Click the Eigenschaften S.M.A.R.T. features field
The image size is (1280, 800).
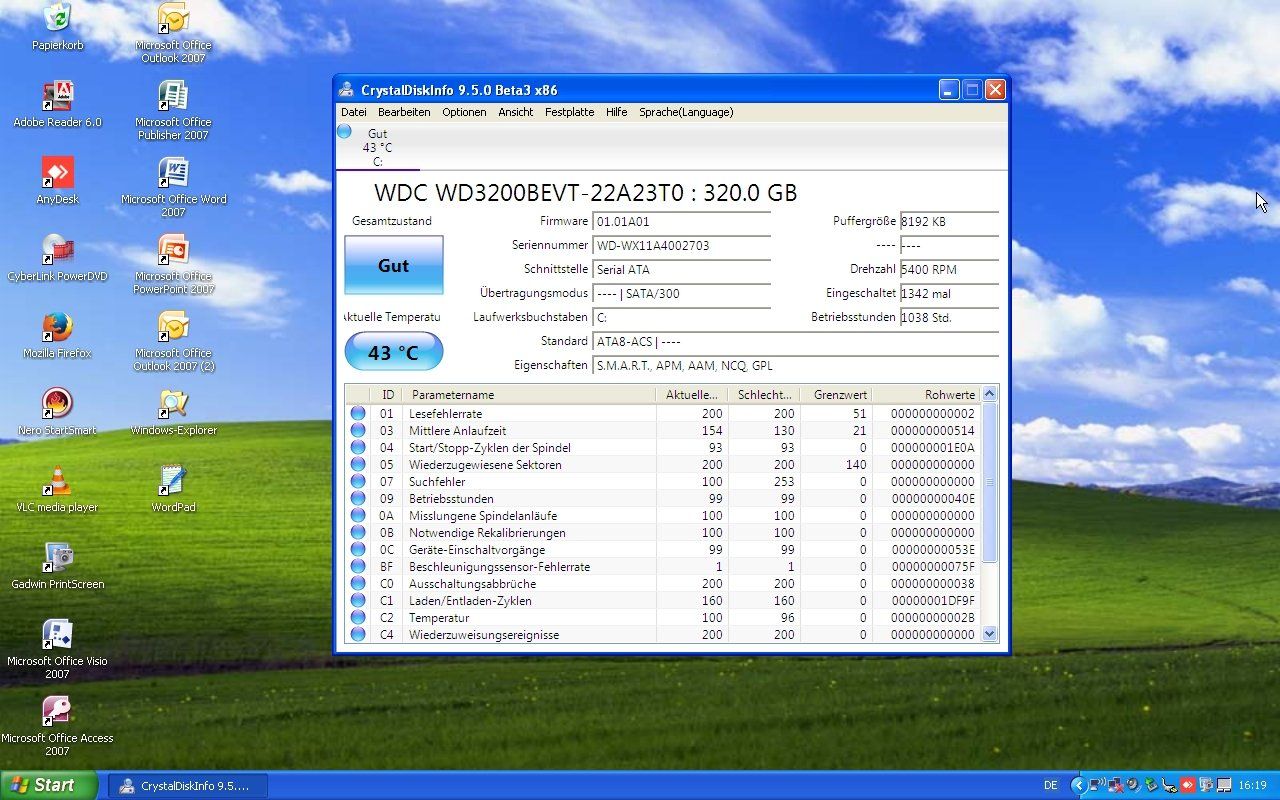(x=796, y=366)
